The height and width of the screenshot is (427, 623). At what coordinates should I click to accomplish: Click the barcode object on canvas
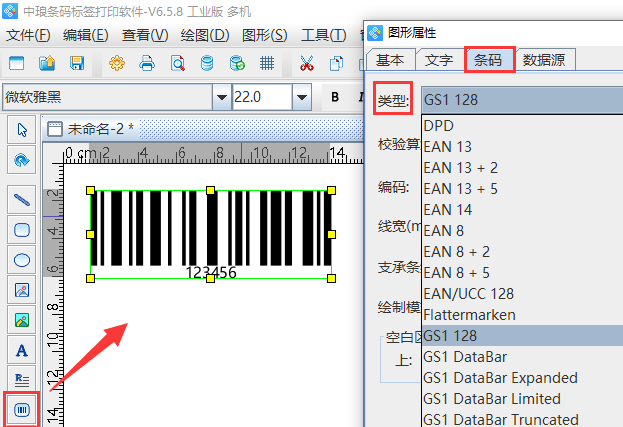[210, 228]
